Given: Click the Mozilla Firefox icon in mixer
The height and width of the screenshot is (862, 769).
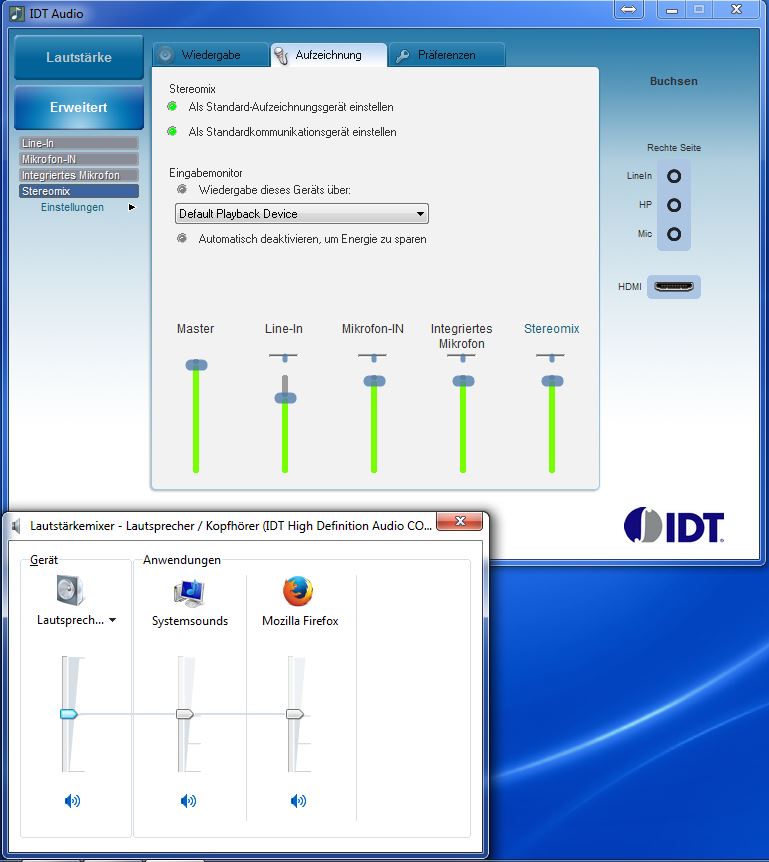Looking at the screenshot, I should [x=298, y=591].
